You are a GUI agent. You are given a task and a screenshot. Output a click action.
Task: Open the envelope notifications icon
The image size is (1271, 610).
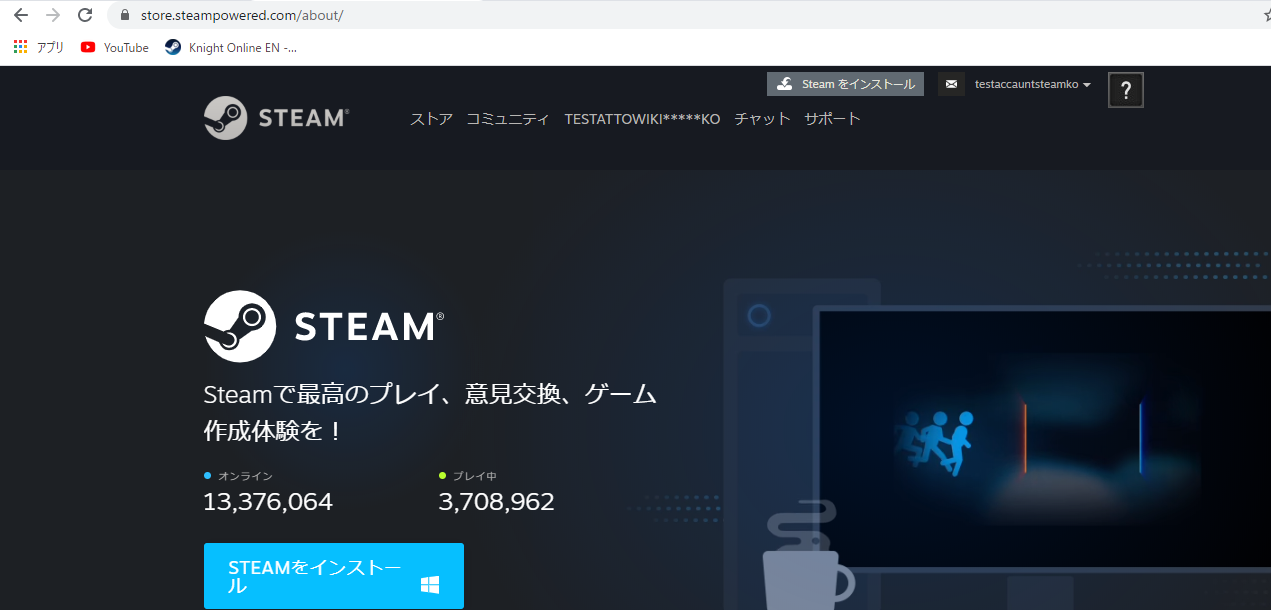tap(951, 84)
